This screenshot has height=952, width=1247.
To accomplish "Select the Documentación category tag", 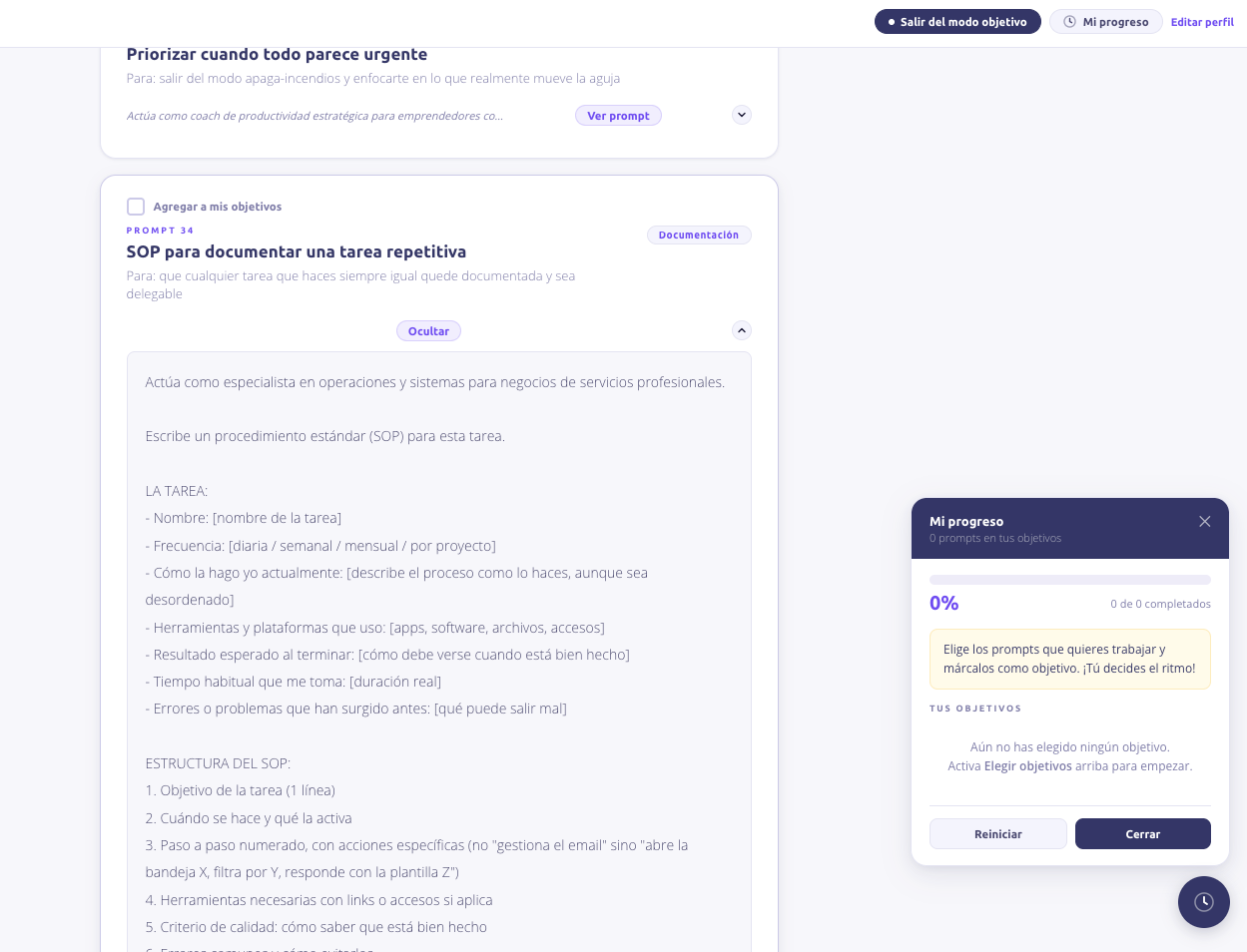I will coord(698,236).
